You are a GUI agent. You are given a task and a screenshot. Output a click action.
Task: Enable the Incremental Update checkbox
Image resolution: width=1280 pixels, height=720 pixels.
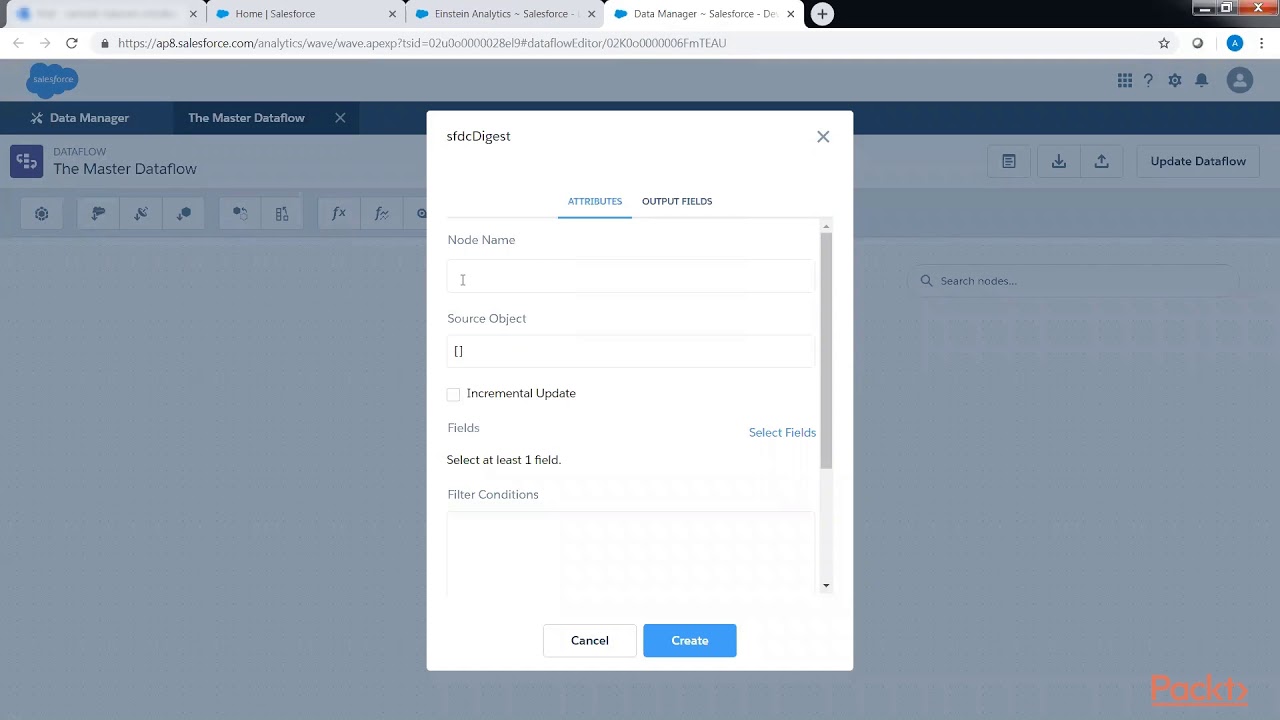pos(453,394)
